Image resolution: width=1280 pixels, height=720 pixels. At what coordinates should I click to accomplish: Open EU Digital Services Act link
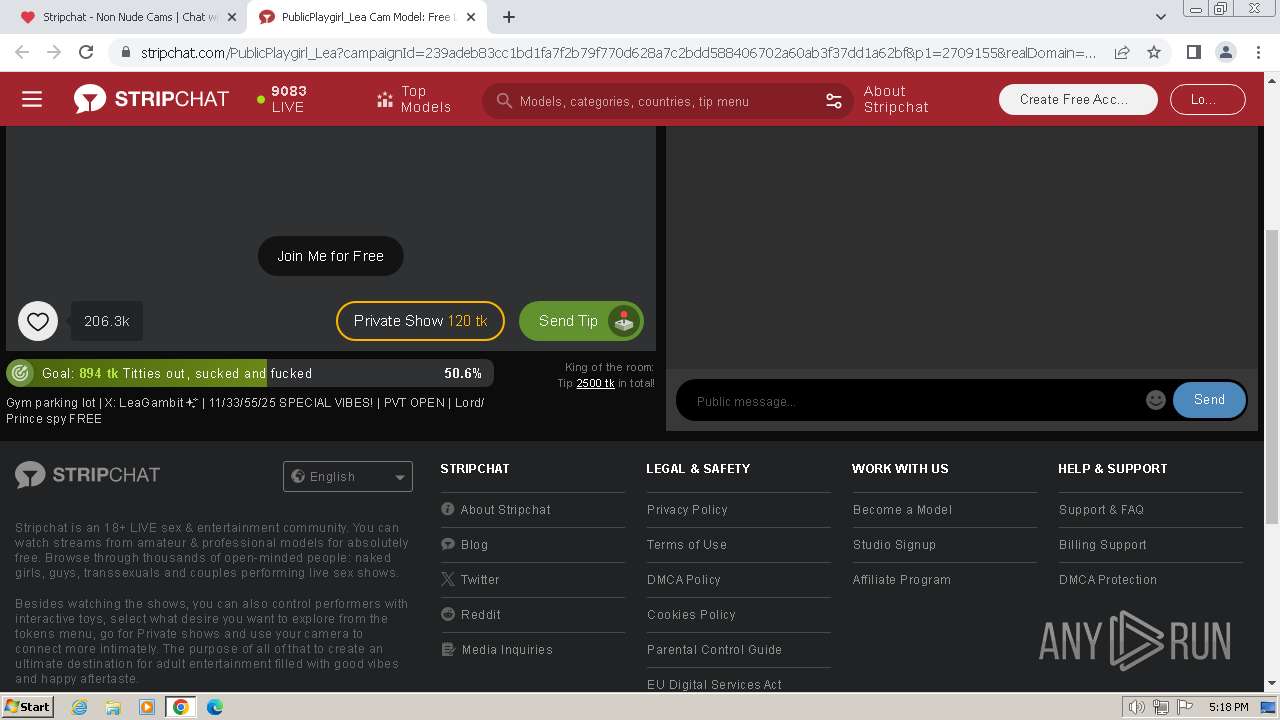point(714,684)
